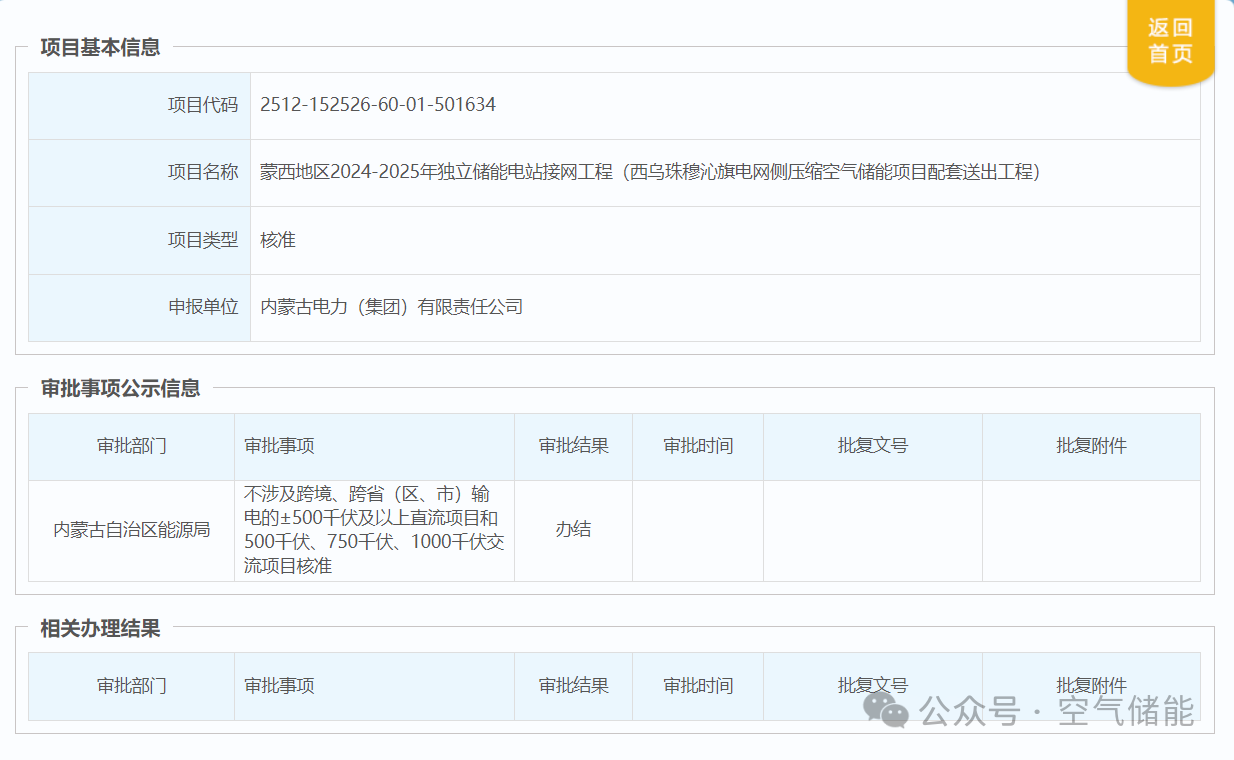Click the WeChat public account logo watermark
This screenshot has width=1234, height=760.
click(x=884, y=712)
